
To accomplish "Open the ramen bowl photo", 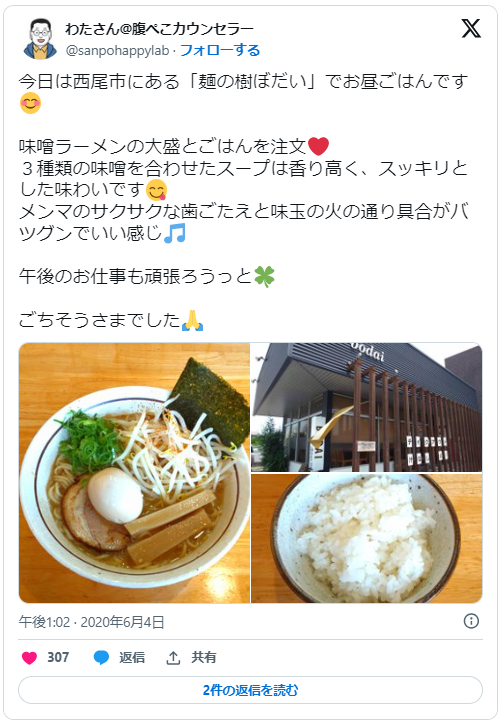I will click(x=134, y=473).
